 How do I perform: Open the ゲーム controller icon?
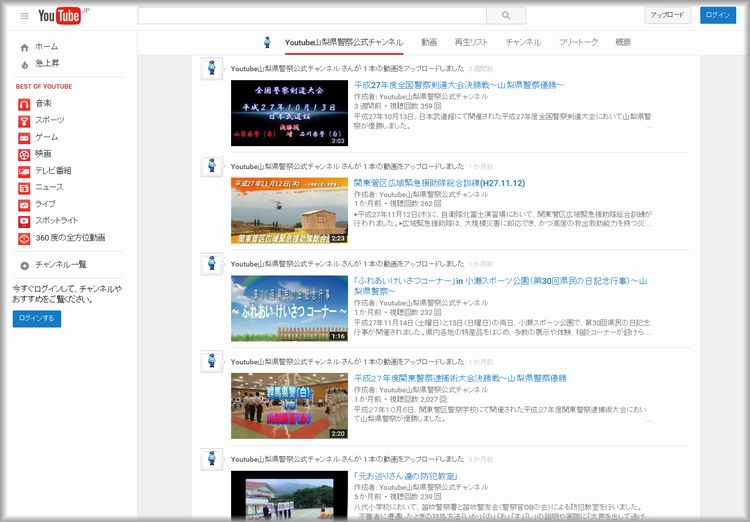coord(24,138)
